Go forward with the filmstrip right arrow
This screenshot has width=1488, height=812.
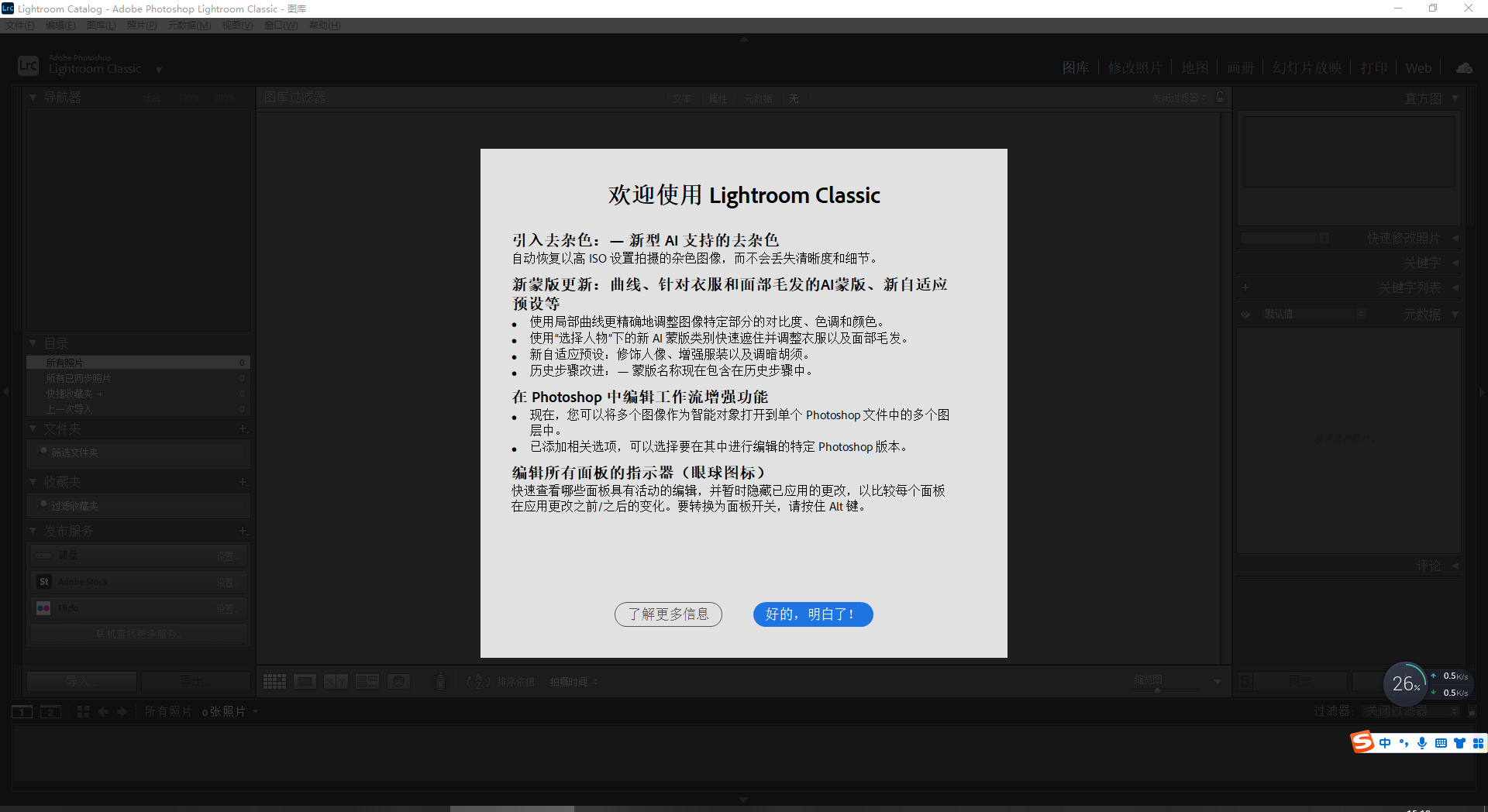tap(122, 711)
